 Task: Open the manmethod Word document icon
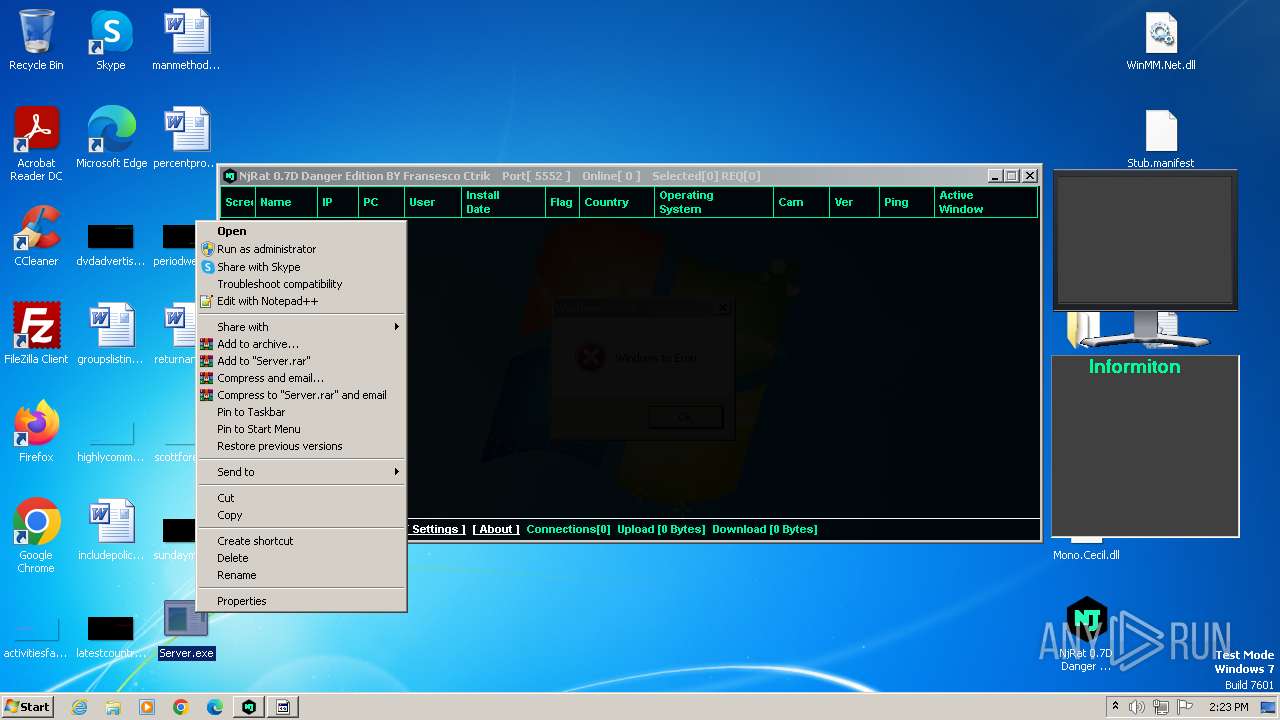[186, 40]
